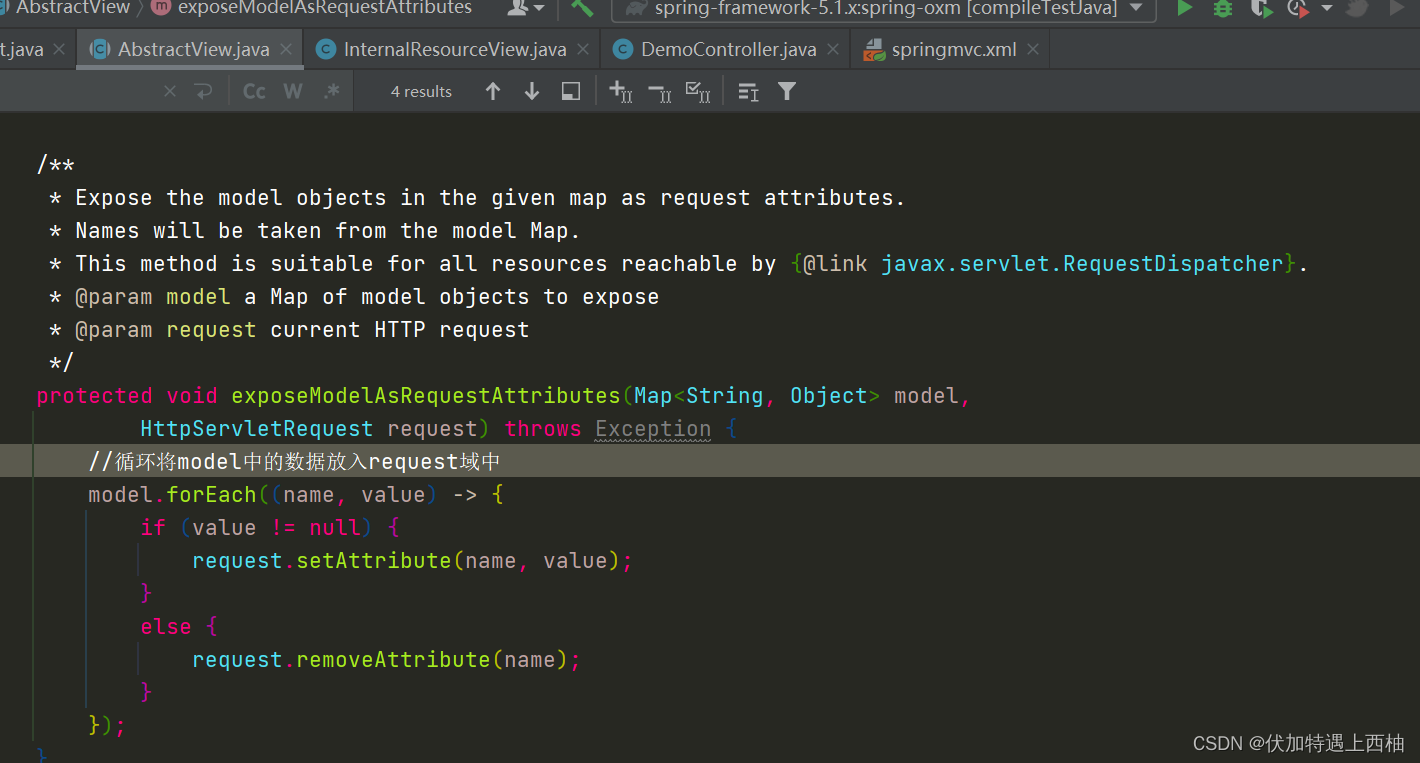1420x763 pixels.
Task: Go to next occurrence with the down arrow
Action: (532, 91)
